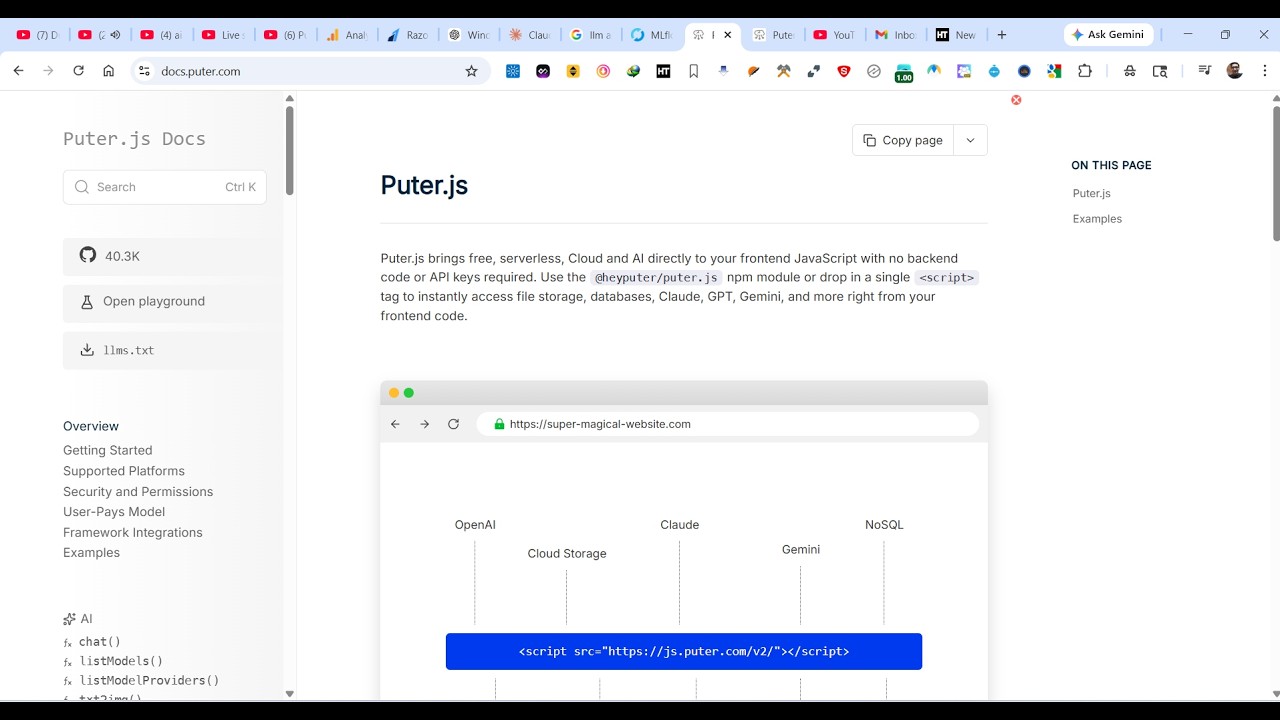Open the GitHub 40.3K stars link

click(x=170, y=256)
